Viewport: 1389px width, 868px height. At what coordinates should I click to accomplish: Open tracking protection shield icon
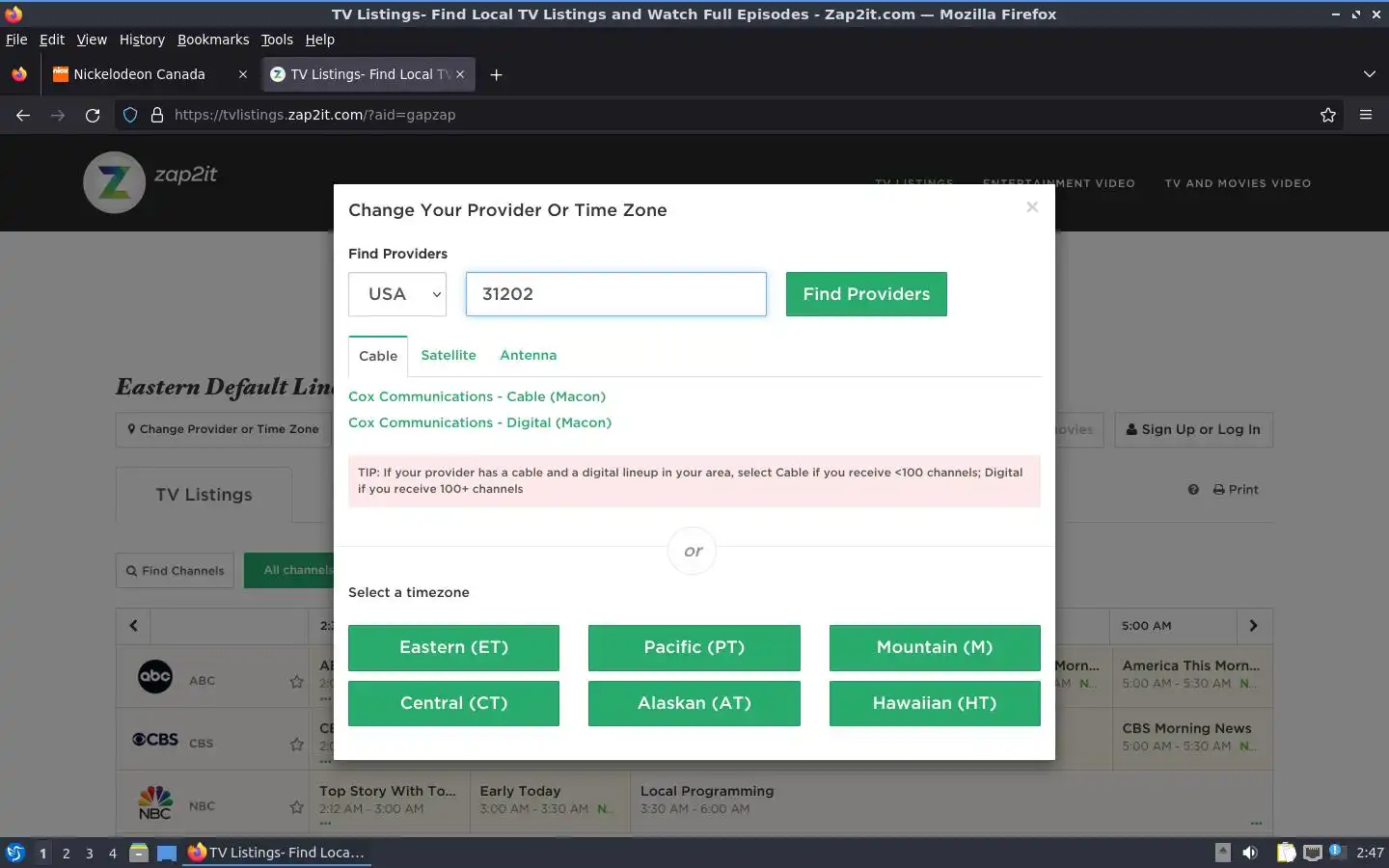[x=130, y=115]
